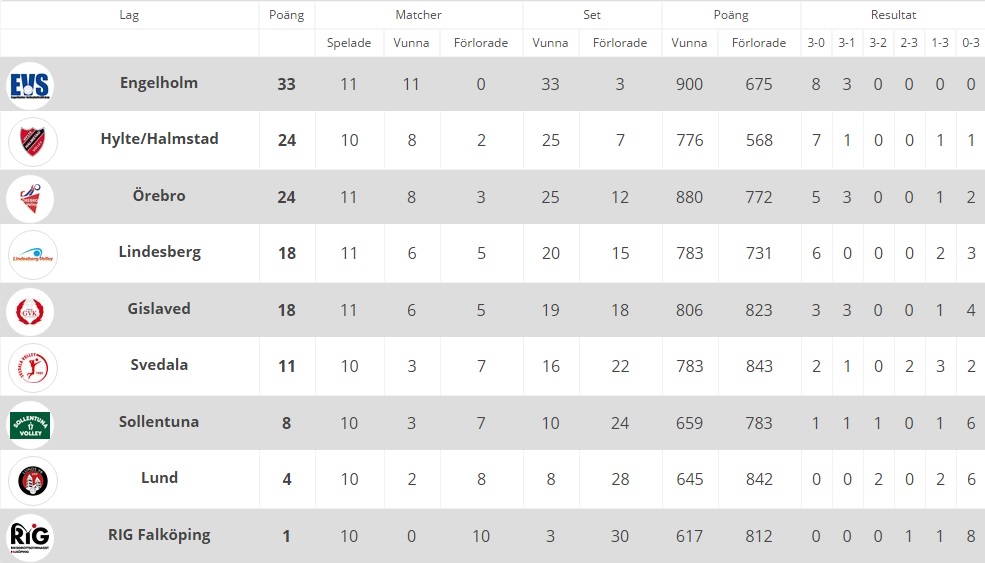Open the Hylte/Halmstad team link
985x563 pixels.
point(160,139)
